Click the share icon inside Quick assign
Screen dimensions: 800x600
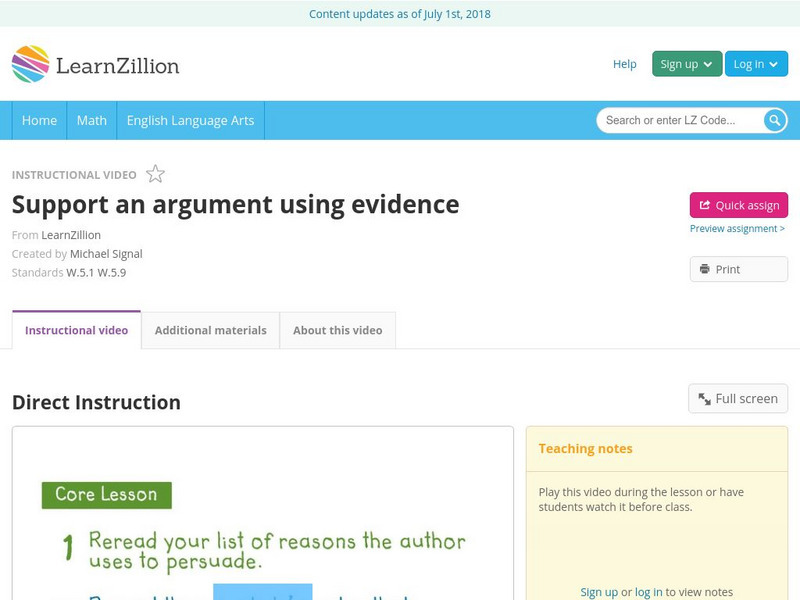tap(706, 205)
